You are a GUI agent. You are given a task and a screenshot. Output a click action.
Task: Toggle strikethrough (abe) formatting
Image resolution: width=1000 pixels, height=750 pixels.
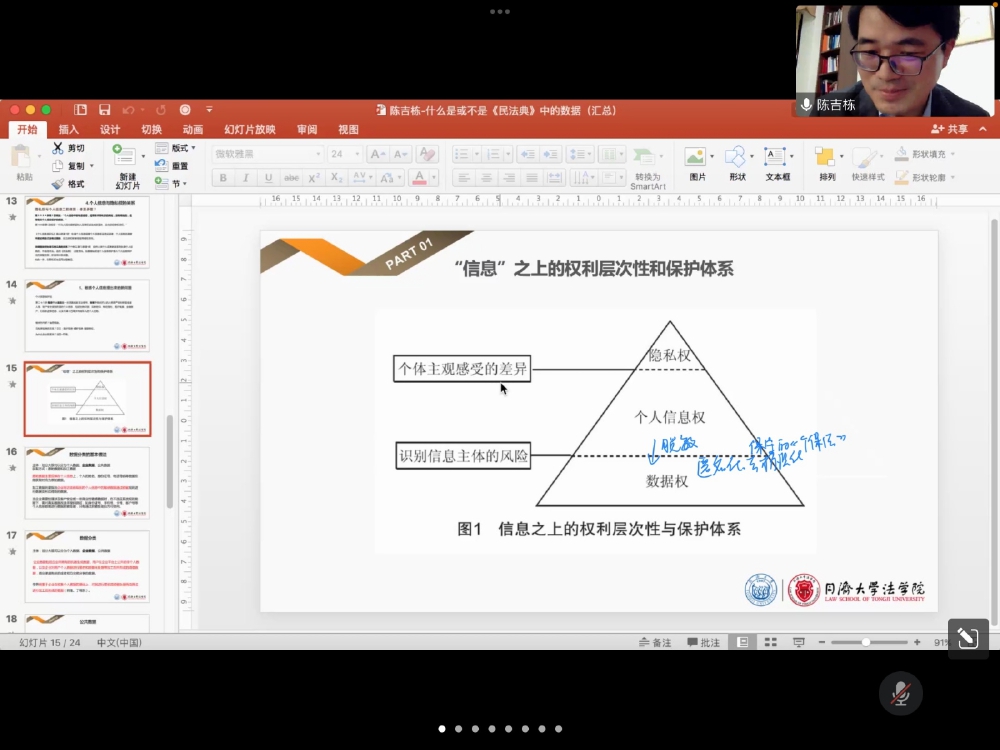tap(291, 178)
